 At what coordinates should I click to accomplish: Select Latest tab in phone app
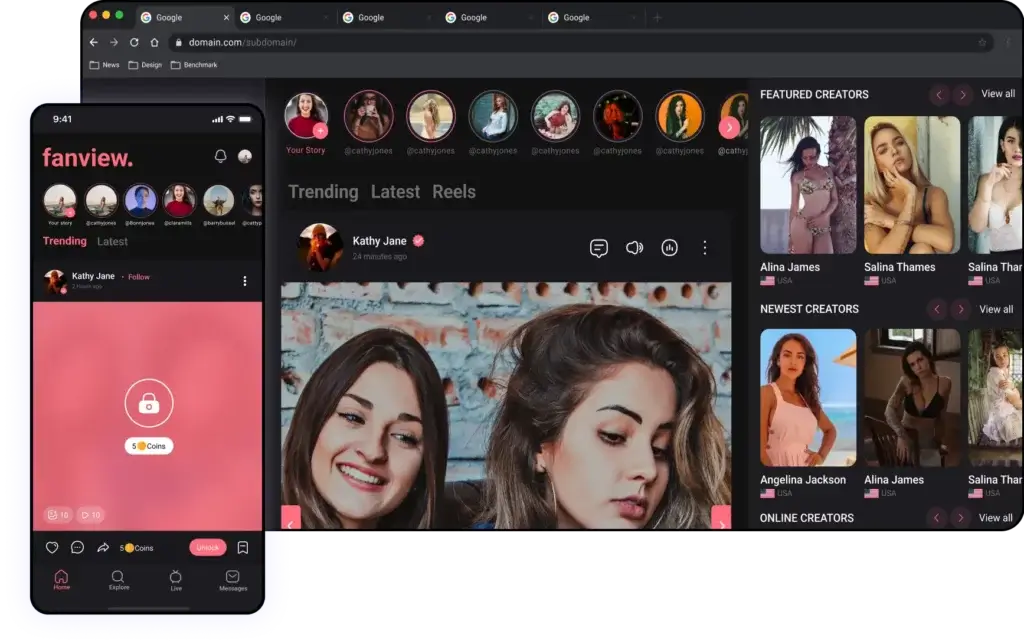[x=112, y=242]
